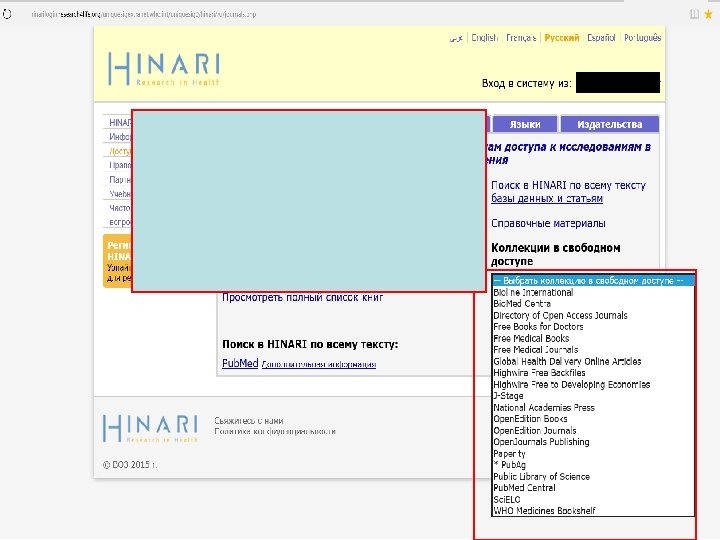Switch language to Português

(642, 38)
